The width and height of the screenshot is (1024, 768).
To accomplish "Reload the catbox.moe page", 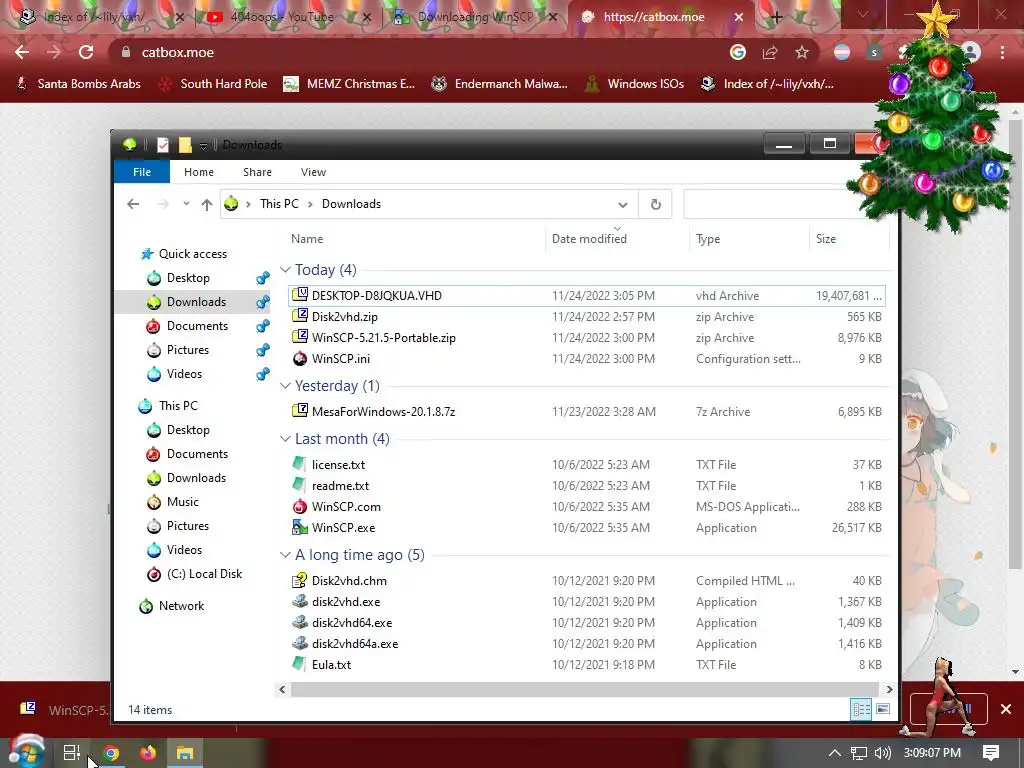I will click(x=86, y=52).
